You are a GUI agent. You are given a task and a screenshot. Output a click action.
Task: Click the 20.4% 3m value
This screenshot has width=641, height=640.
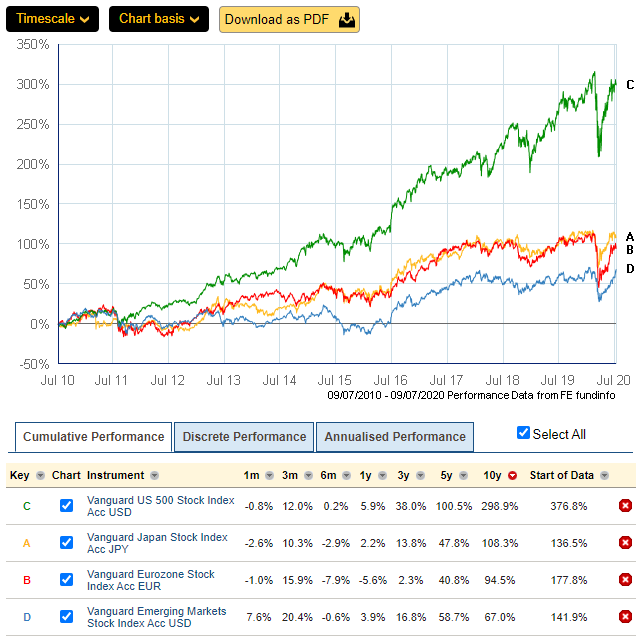[297, 617]
